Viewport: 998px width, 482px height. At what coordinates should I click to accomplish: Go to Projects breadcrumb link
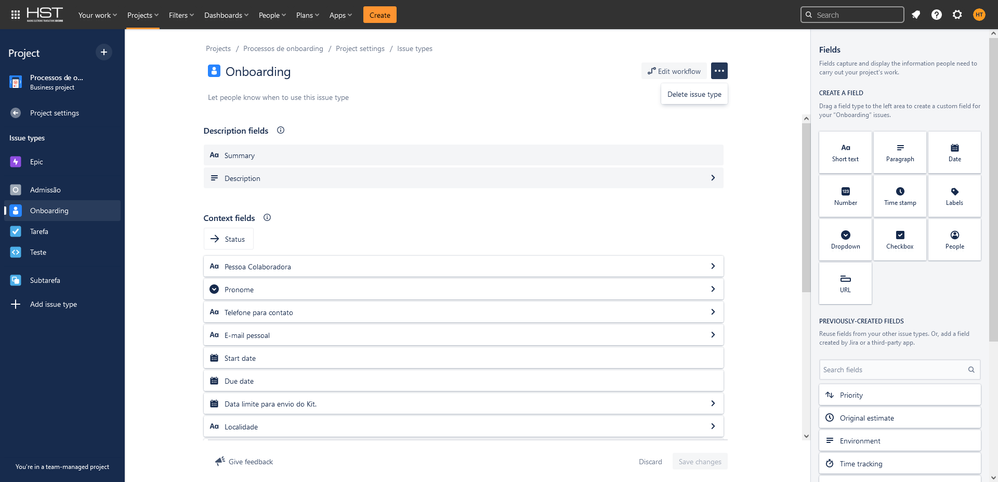tap(218, 48)
